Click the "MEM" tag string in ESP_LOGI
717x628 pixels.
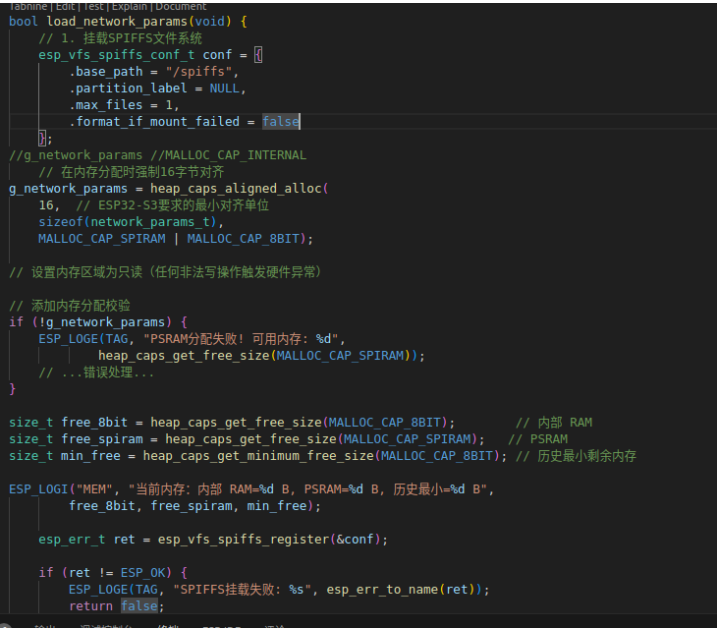(95, 489)
